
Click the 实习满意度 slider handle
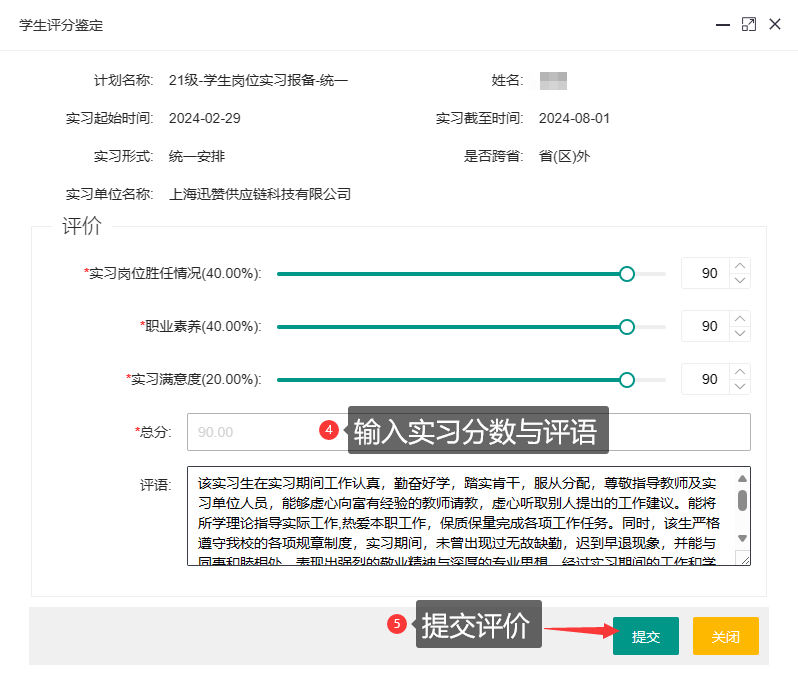coord(627,379)
